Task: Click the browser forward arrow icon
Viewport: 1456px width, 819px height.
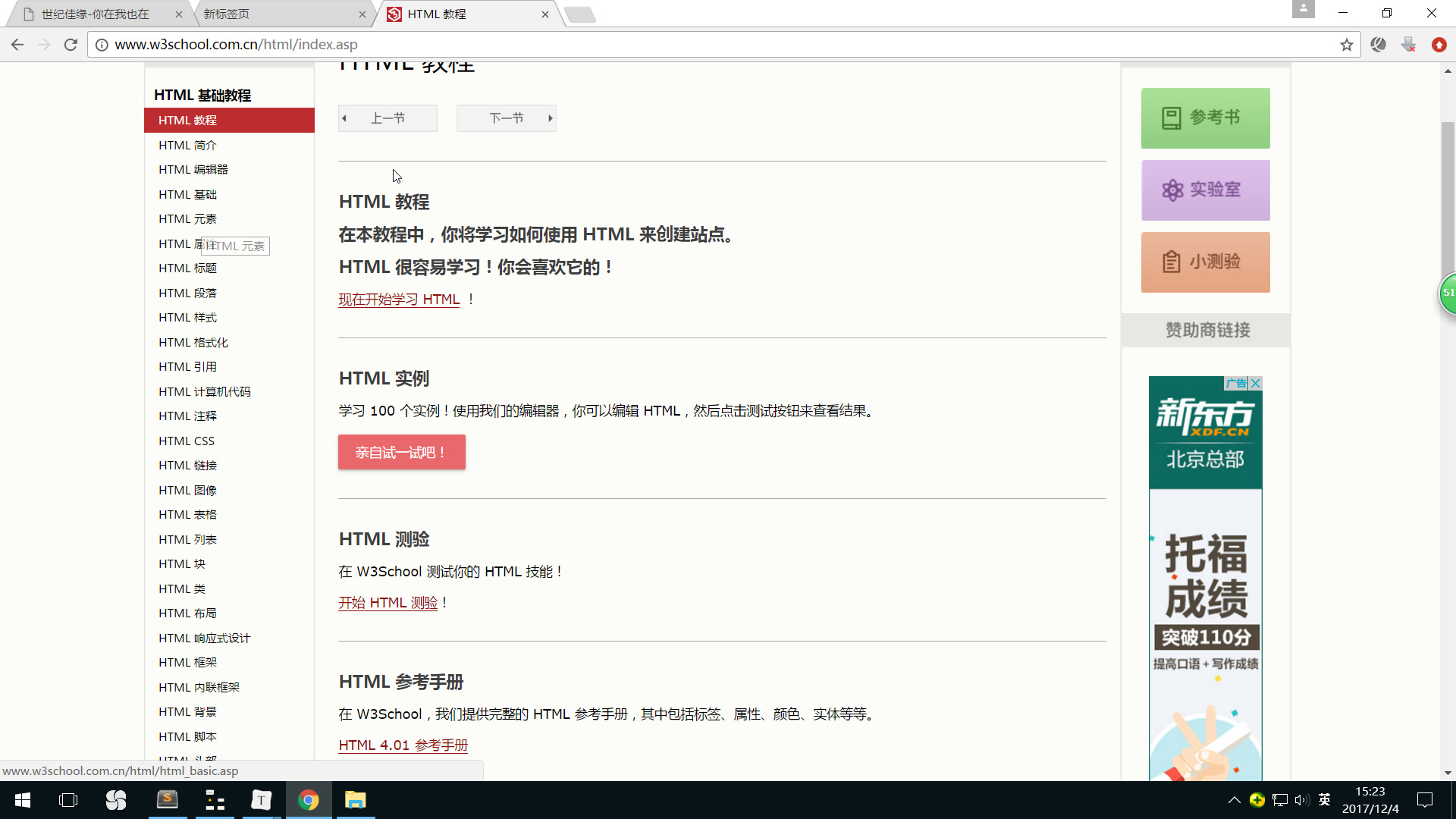Action: click(43, 44)
